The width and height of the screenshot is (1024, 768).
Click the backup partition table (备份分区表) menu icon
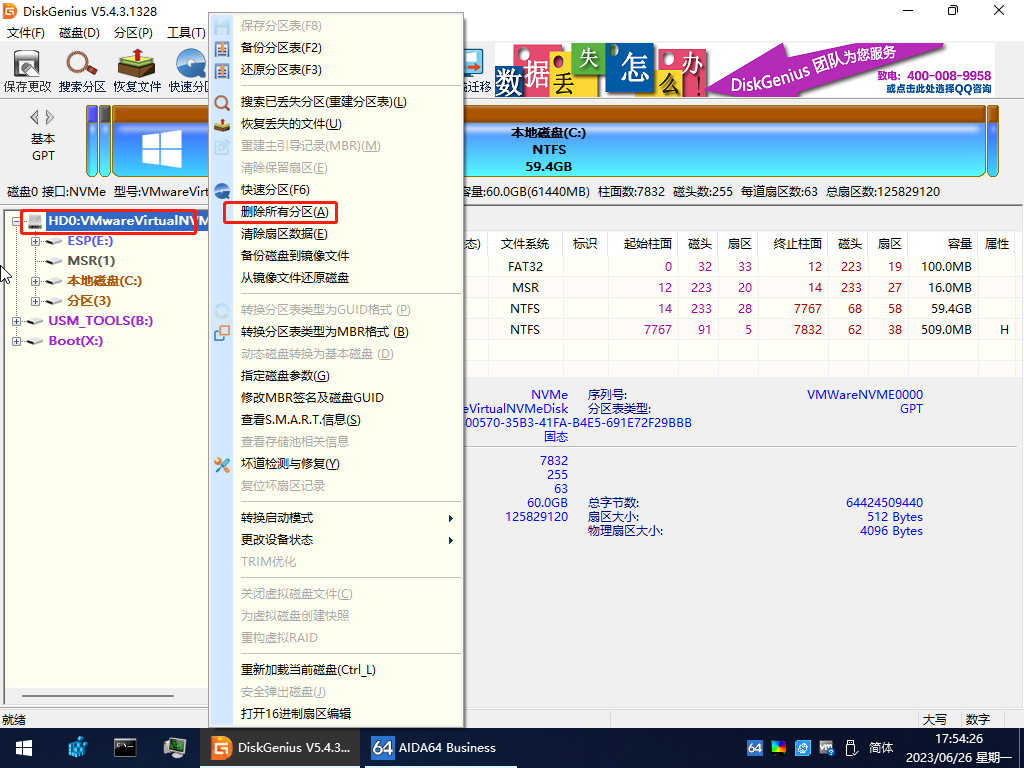point(222,48)
